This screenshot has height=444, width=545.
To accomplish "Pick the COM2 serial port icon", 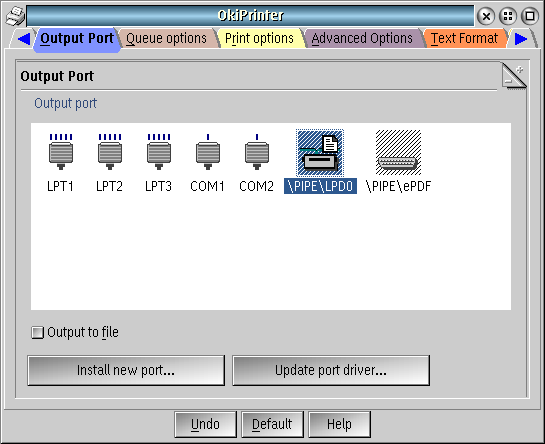I will (257, 152).
